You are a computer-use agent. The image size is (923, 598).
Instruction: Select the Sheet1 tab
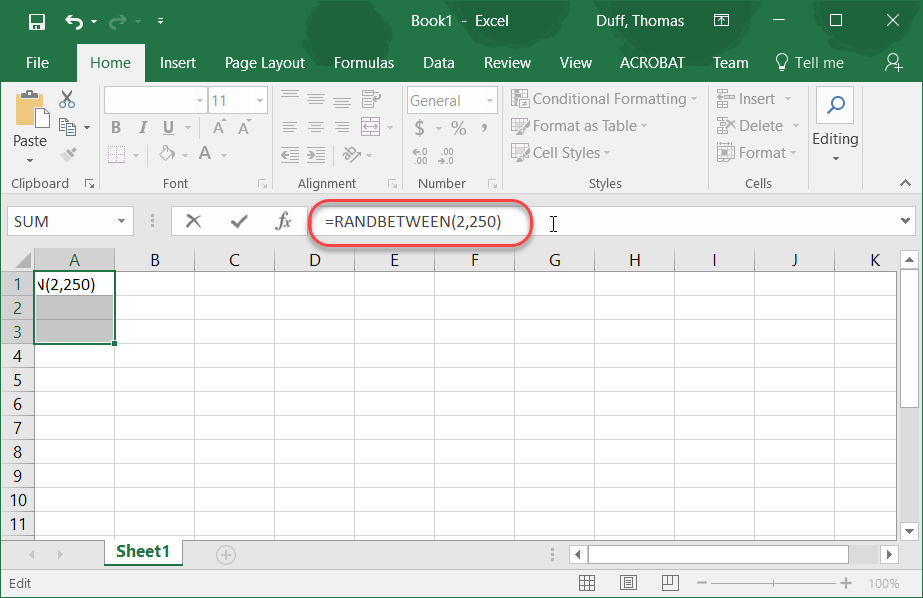(x=143, y=551)
